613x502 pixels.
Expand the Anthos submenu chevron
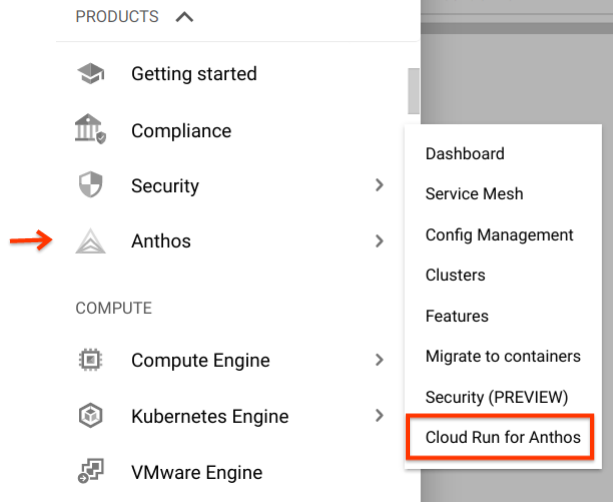tap(379, 241)
